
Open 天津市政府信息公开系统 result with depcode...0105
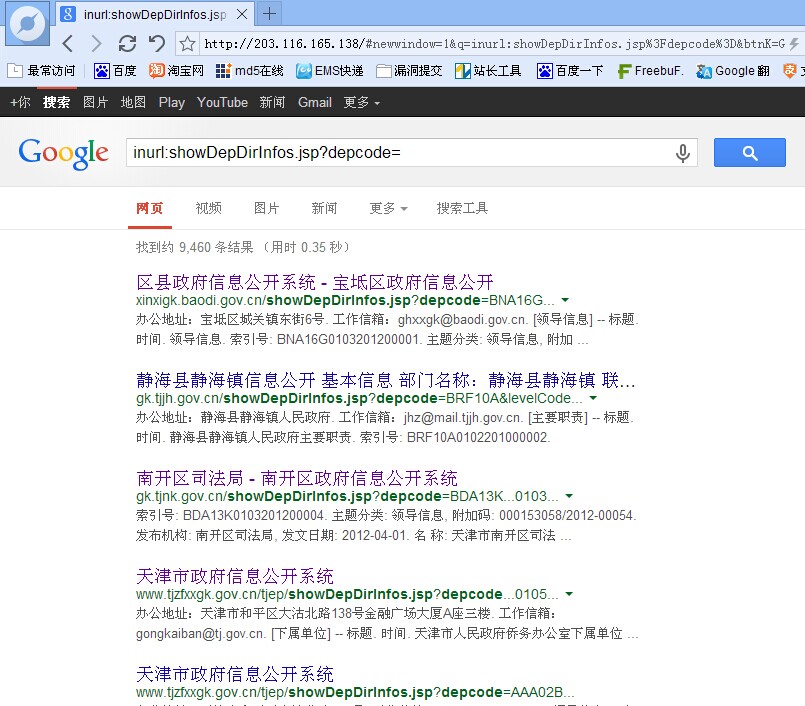[235, 576]
